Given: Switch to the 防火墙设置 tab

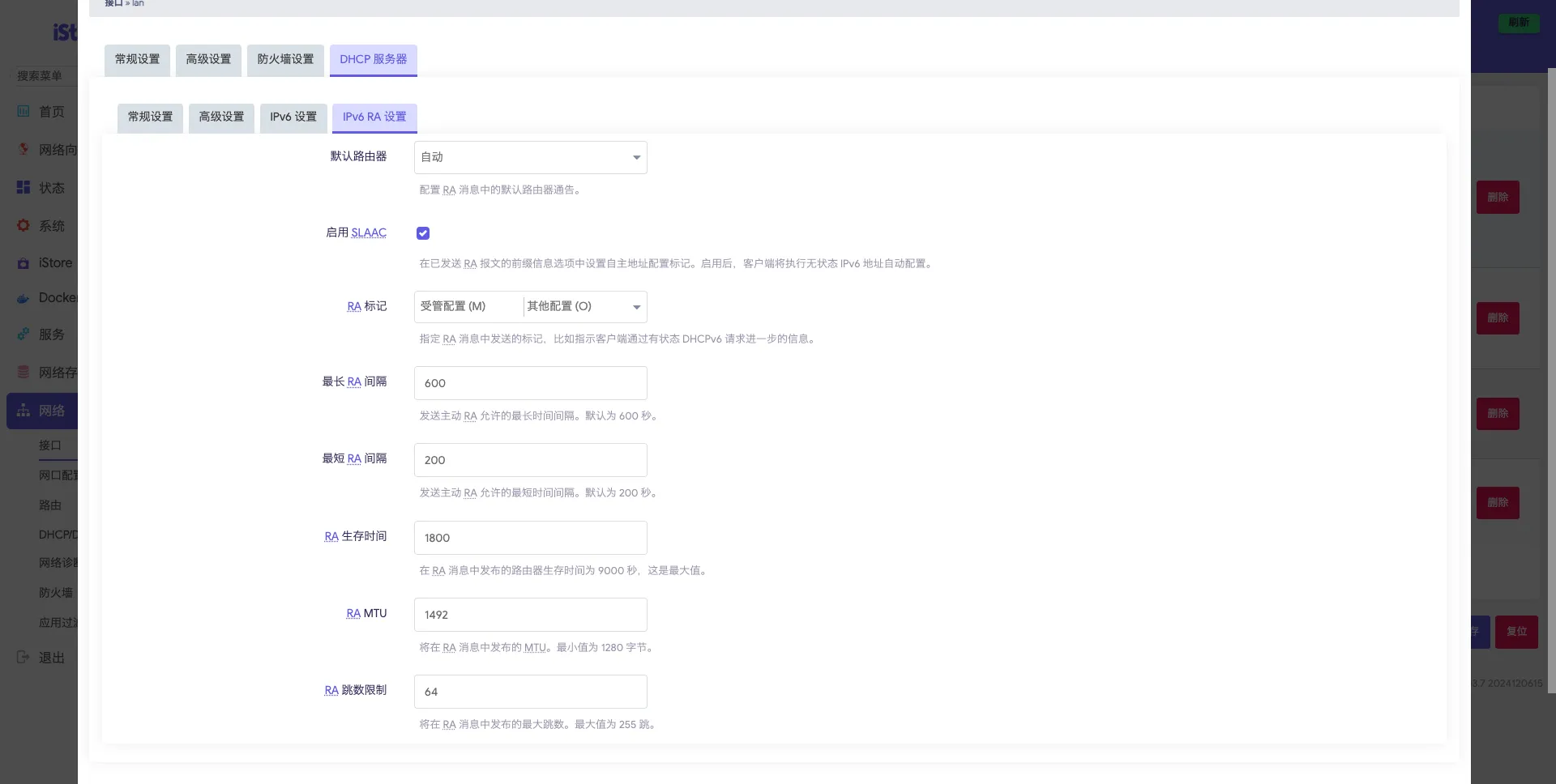Looking at the screenshot, I should coord(285,60).
